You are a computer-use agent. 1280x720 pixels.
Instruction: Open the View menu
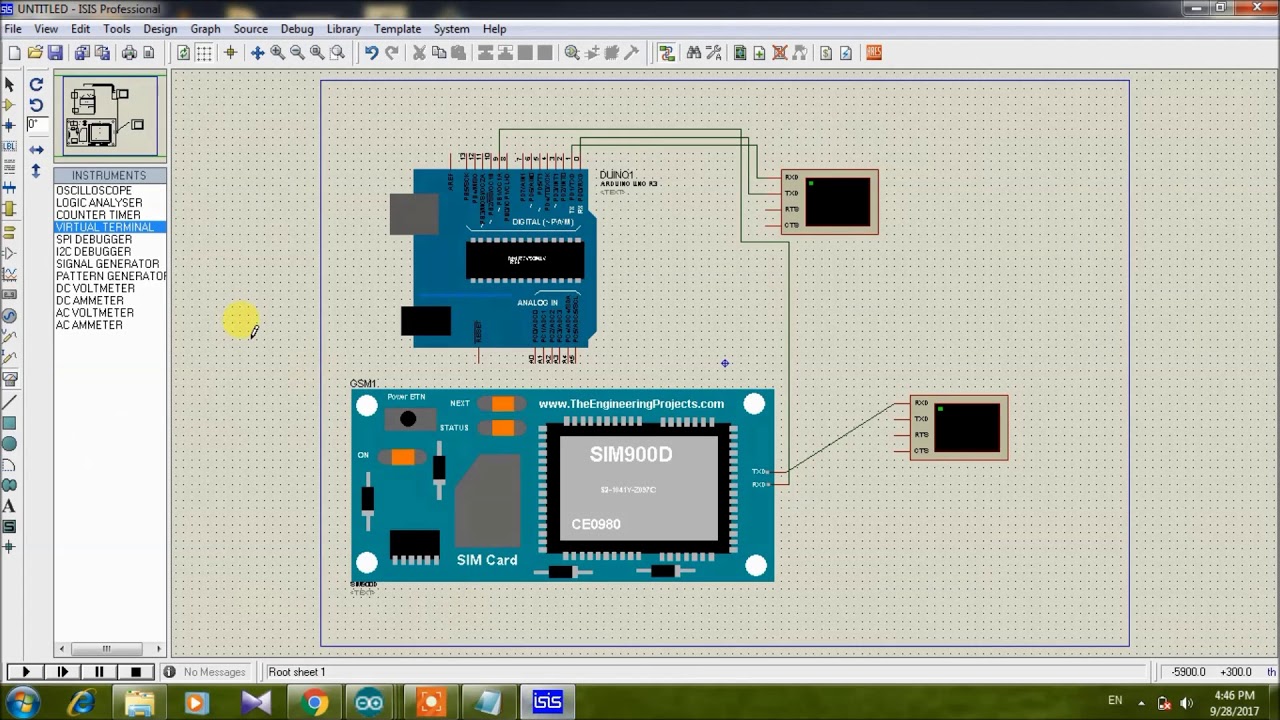coord(46,29)
